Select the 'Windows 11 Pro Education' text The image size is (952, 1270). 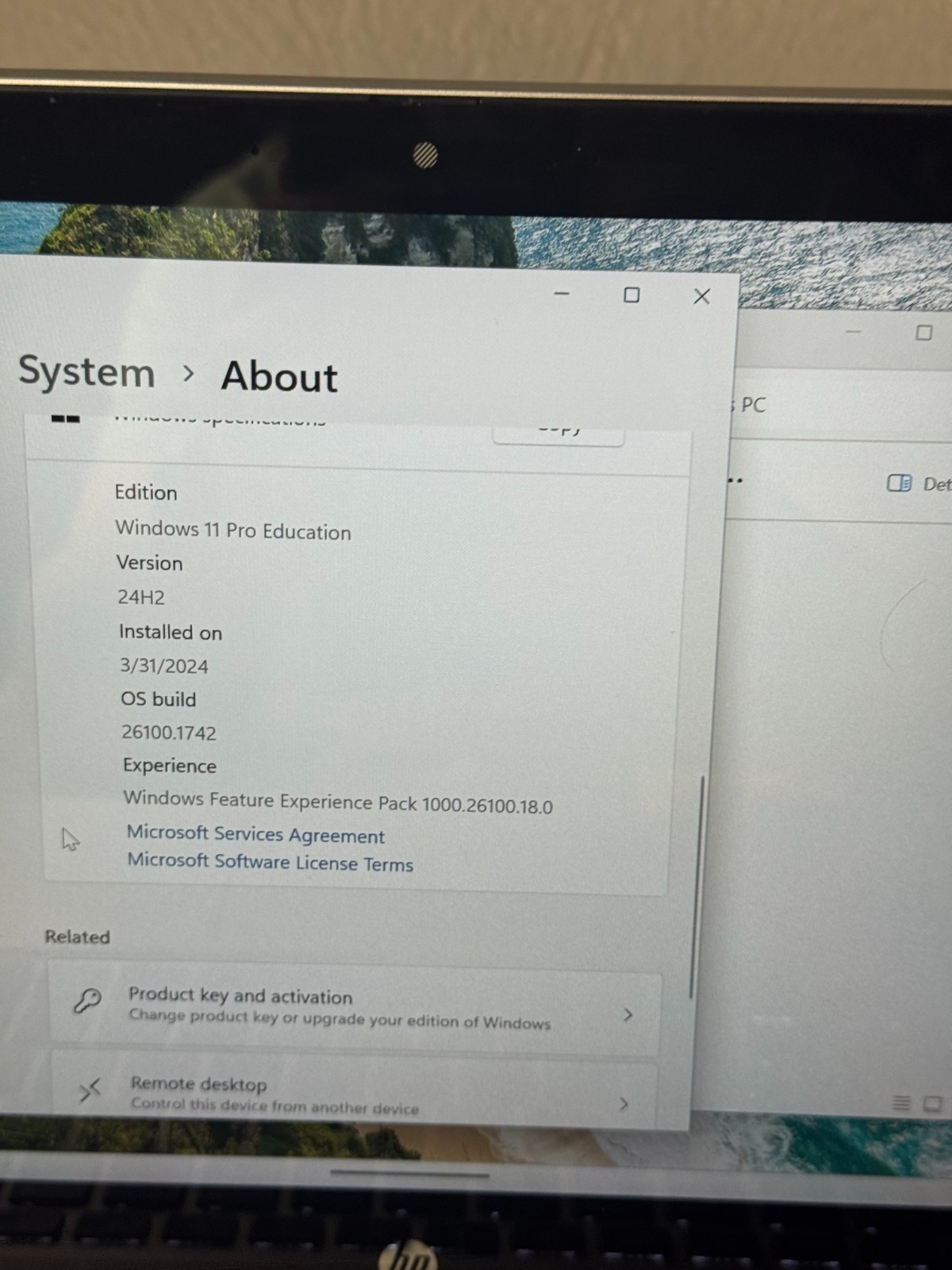[x=233, y=530]
